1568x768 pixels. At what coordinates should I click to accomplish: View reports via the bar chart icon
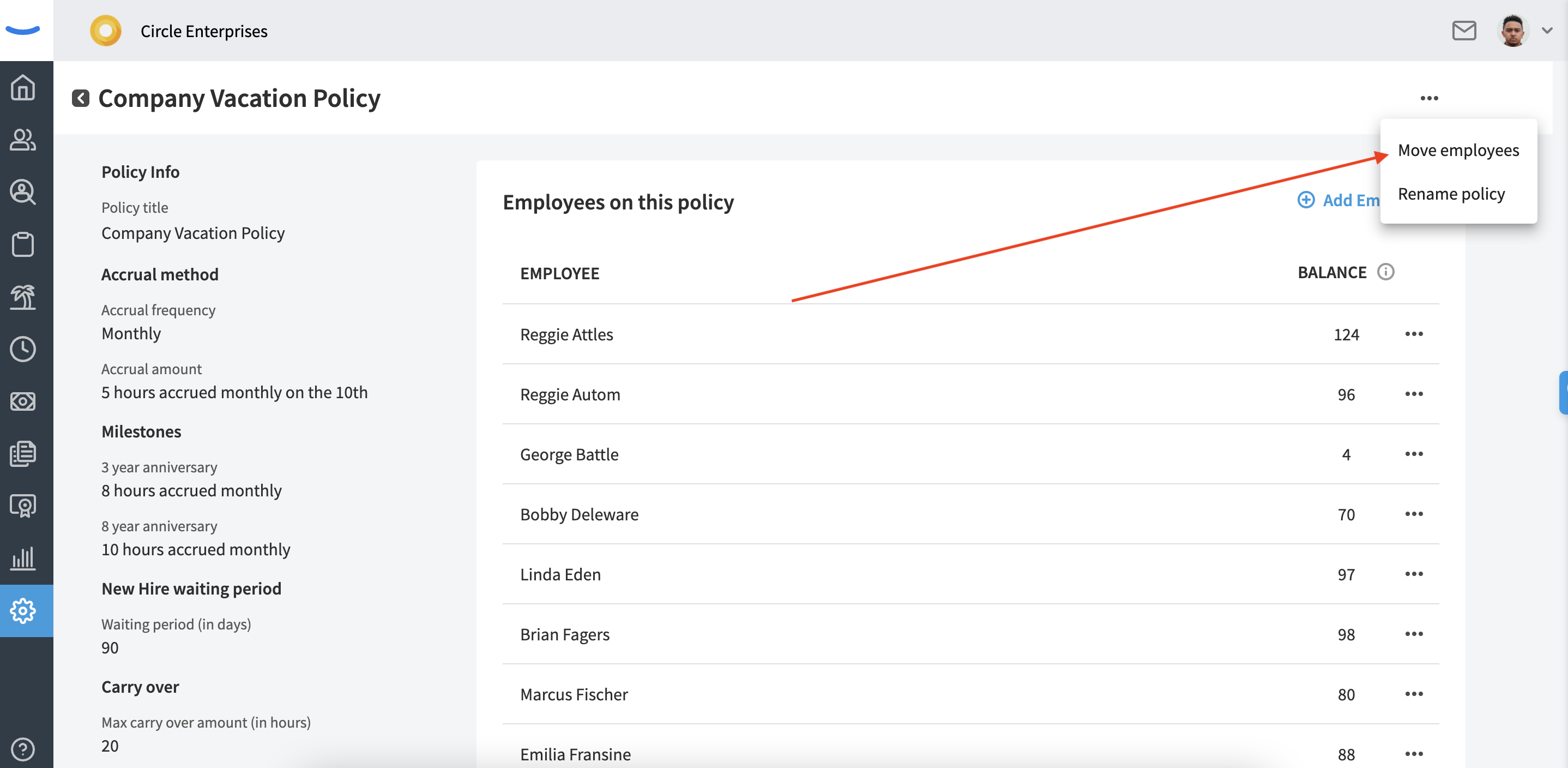(23, 559)
